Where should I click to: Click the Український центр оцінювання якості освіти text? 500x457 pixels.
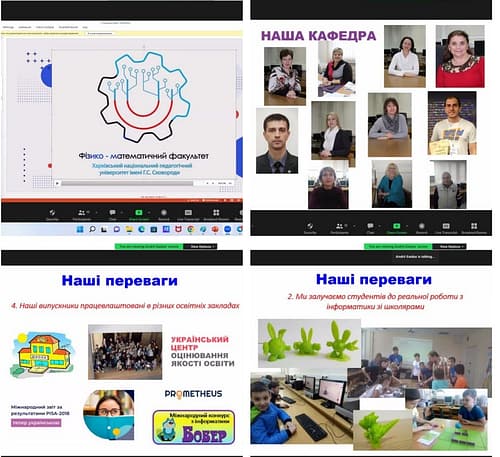coord(203,351)
